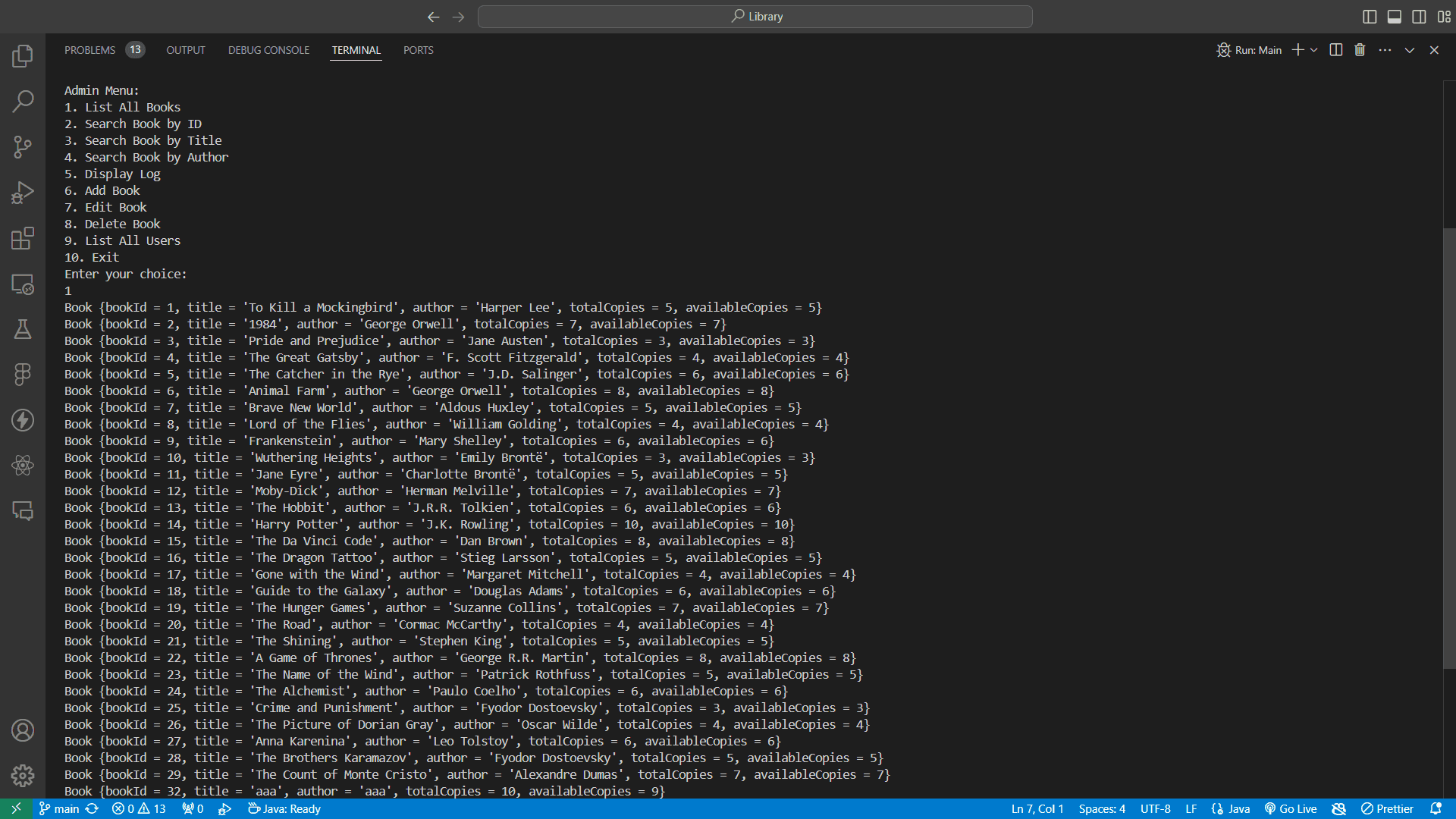The height and width of the screenshot is (819, 1456).
Task: Click '10. Exit' menu line
Action: (x=92, y=258)
